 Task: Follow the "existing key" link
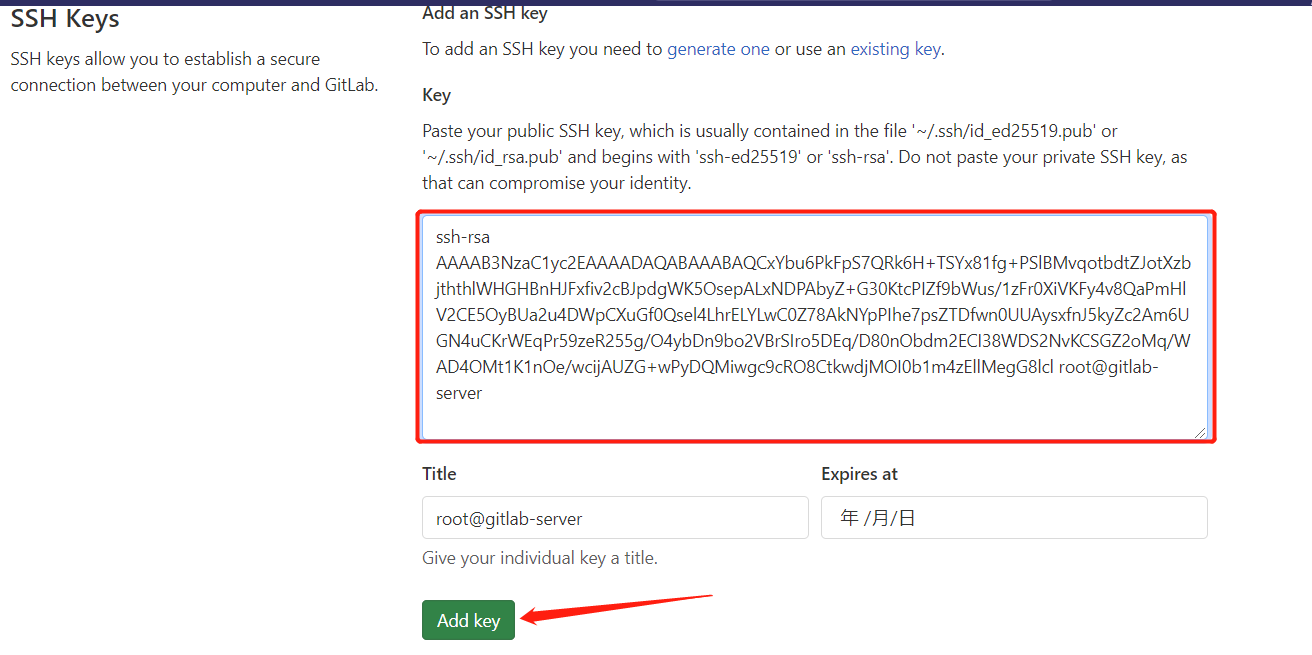click(895, 49)
